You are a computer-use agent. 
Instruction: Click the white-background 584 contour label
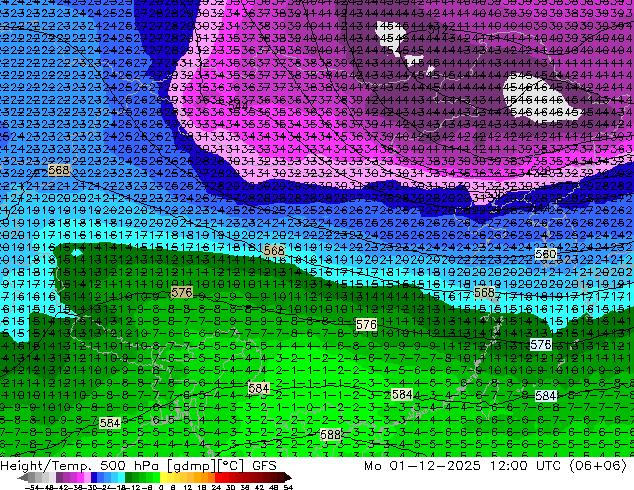(545, 395)
